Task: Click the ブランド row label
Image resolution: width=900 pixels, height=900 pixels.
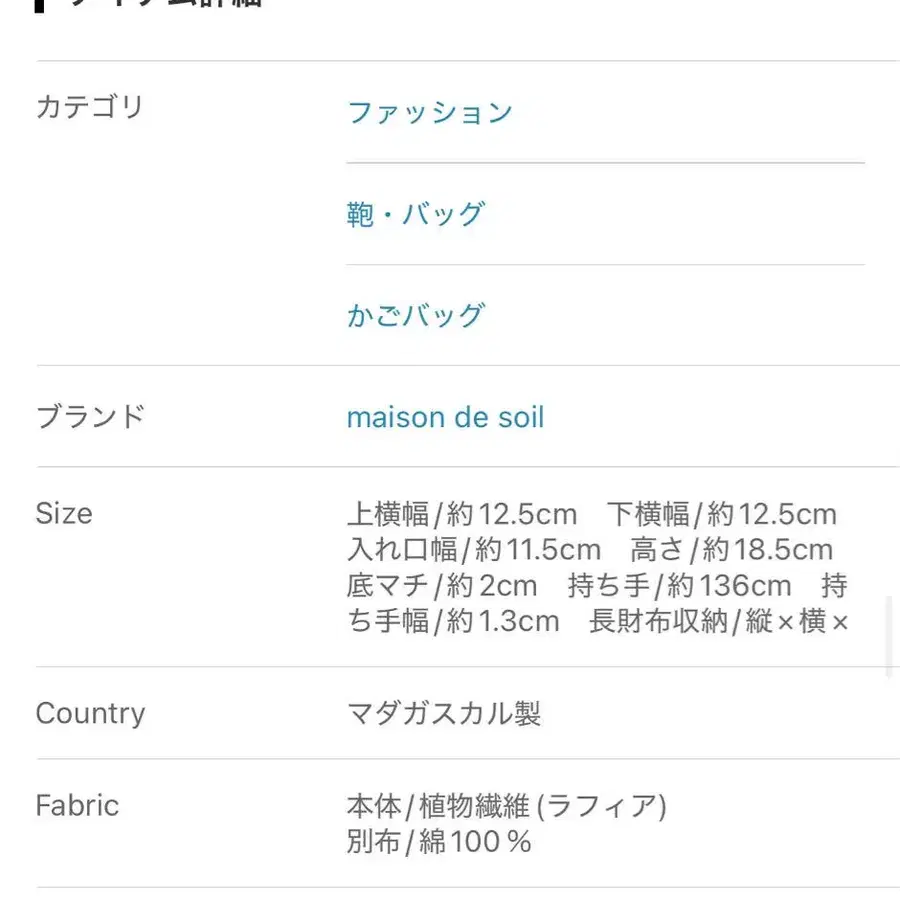Action: (x=90, y=417)
